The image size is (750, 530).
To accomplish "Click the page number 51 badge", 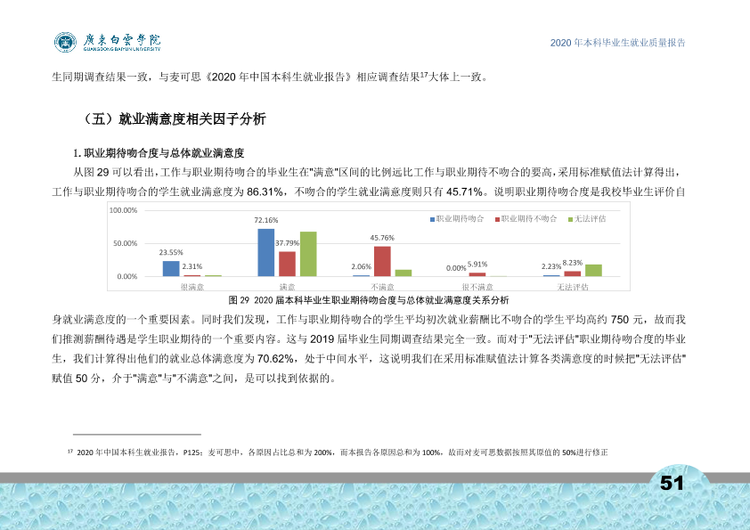I will pos(672,483).
